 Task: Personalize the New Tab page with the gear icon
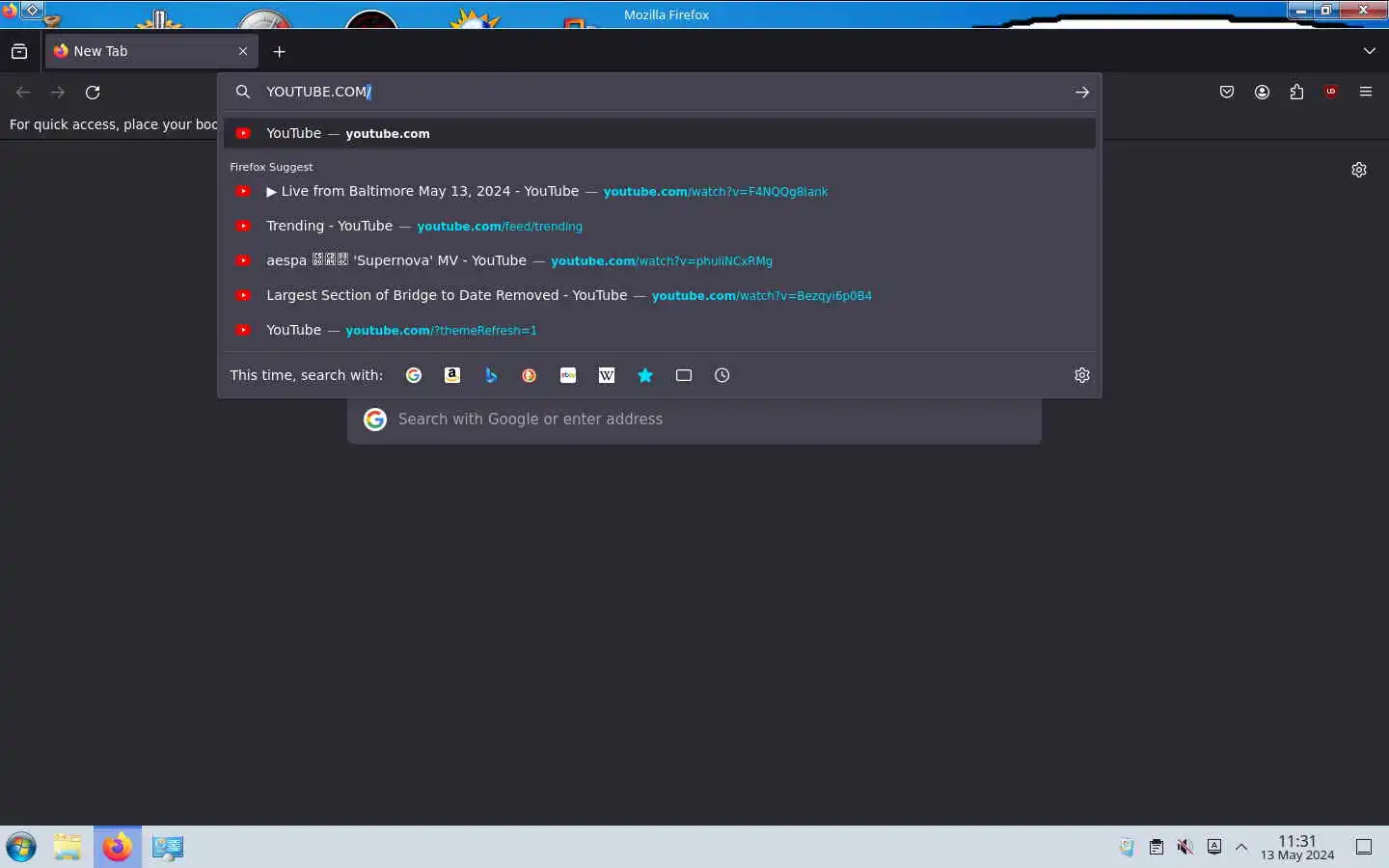1359,170
